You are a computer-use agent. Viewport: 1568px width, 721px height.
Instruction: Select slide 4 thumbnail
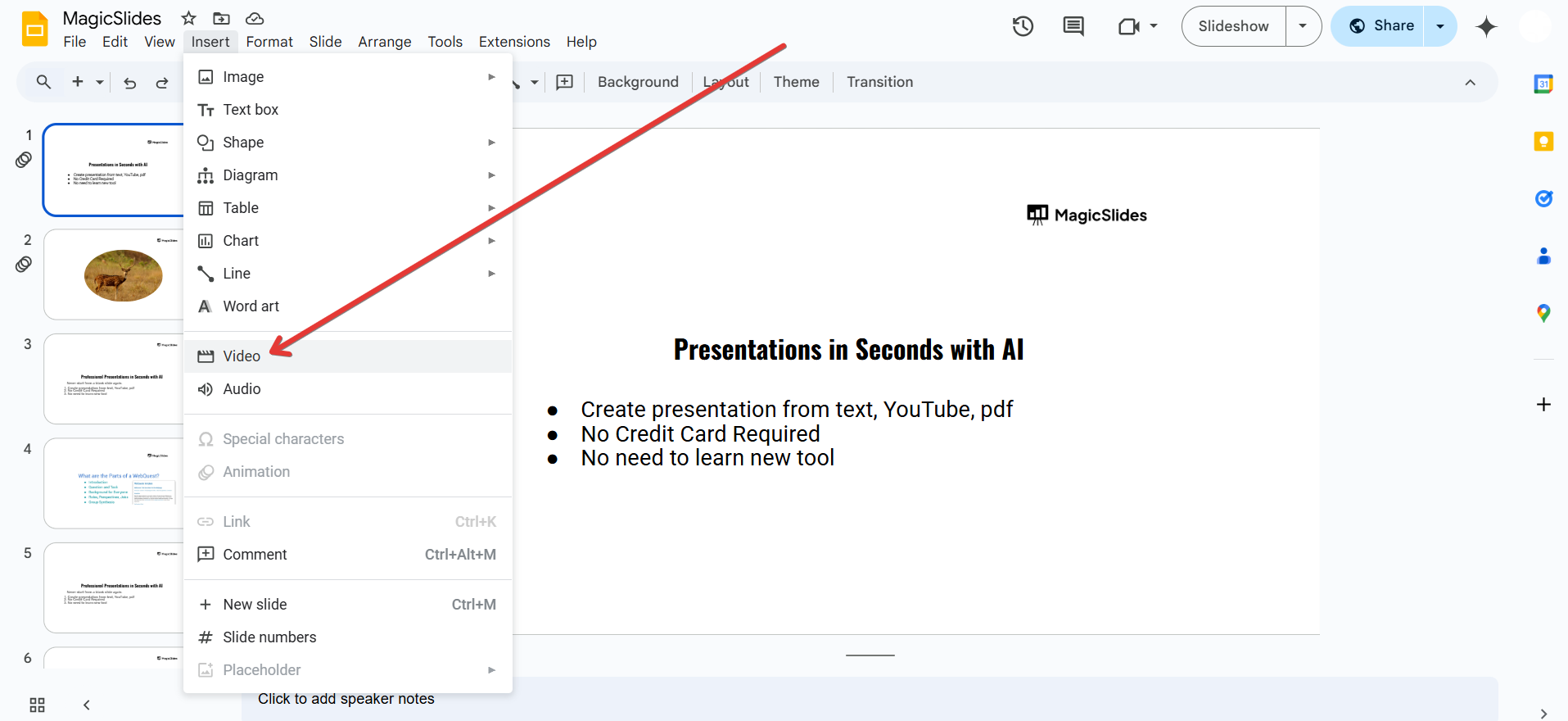coord(114,483)
